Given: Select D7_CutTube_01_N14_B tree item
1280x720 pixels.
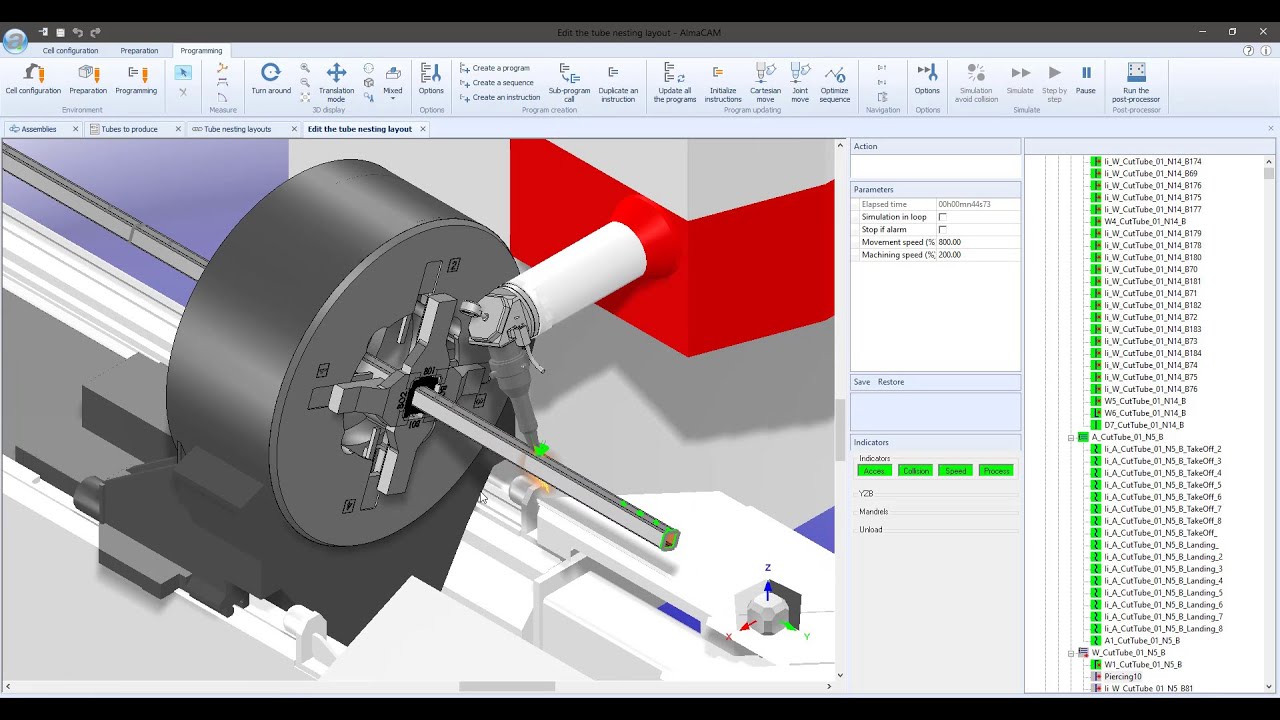Looking at the screenshot, I should (x=1144, y=425).
